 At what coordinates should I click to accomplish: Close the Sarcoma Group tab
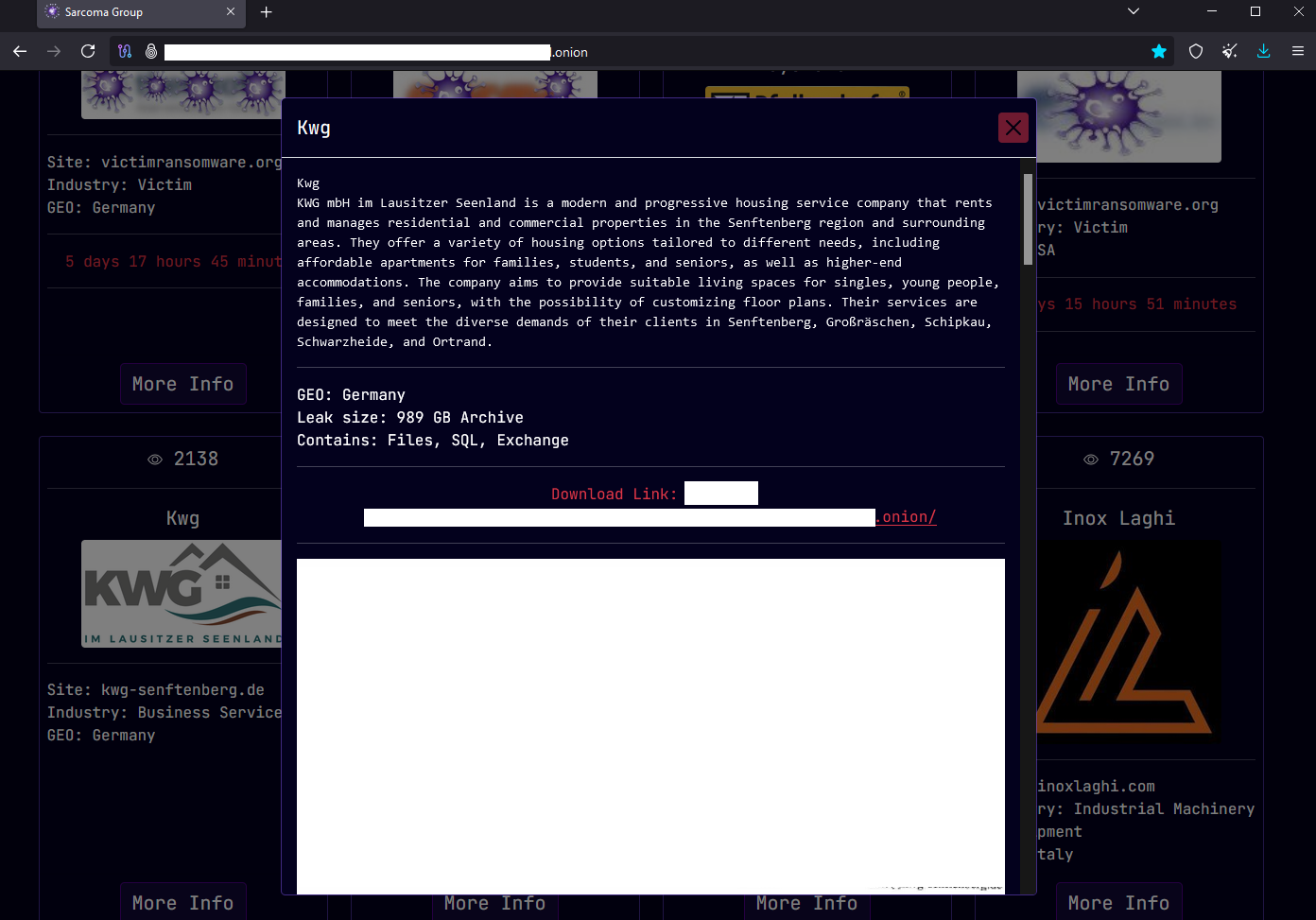tap(231, 12)
